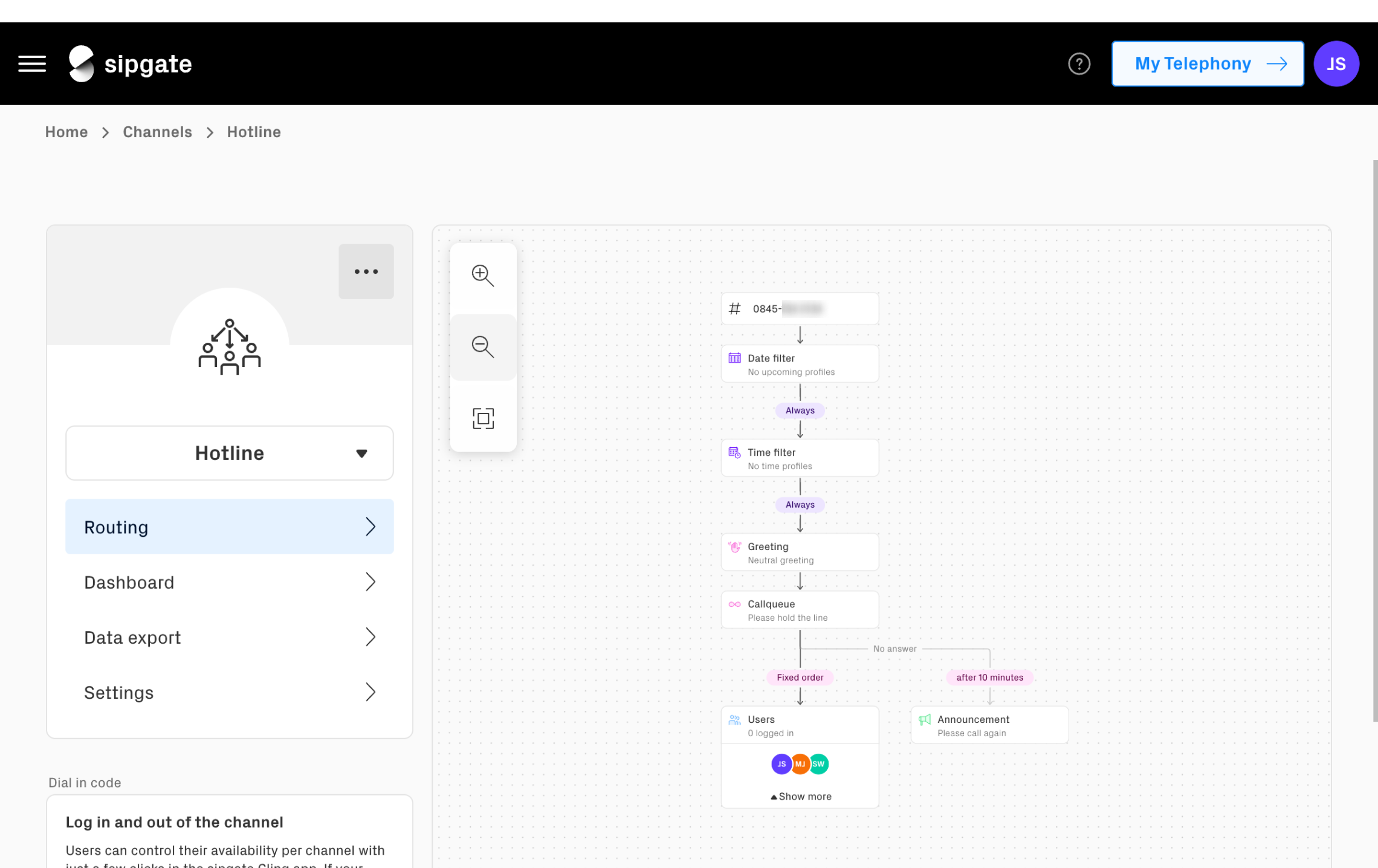This screenshot has width=1378, height=868.
Task: Click the Users people icon
Action: [x=734, y=719]
